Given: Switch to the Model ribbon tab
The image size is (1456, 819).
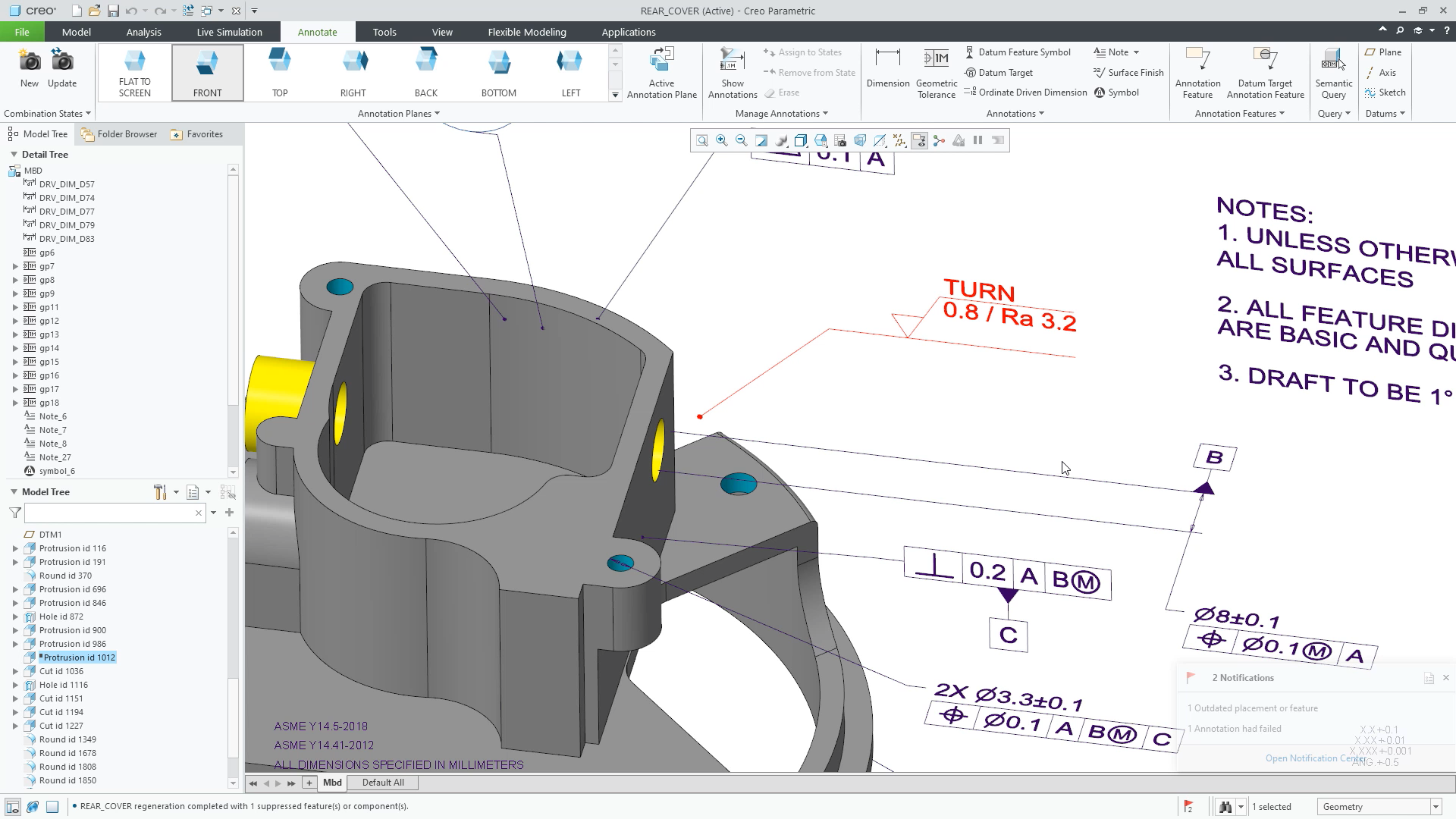Looking at the screenshot, I should pos(76,32).
